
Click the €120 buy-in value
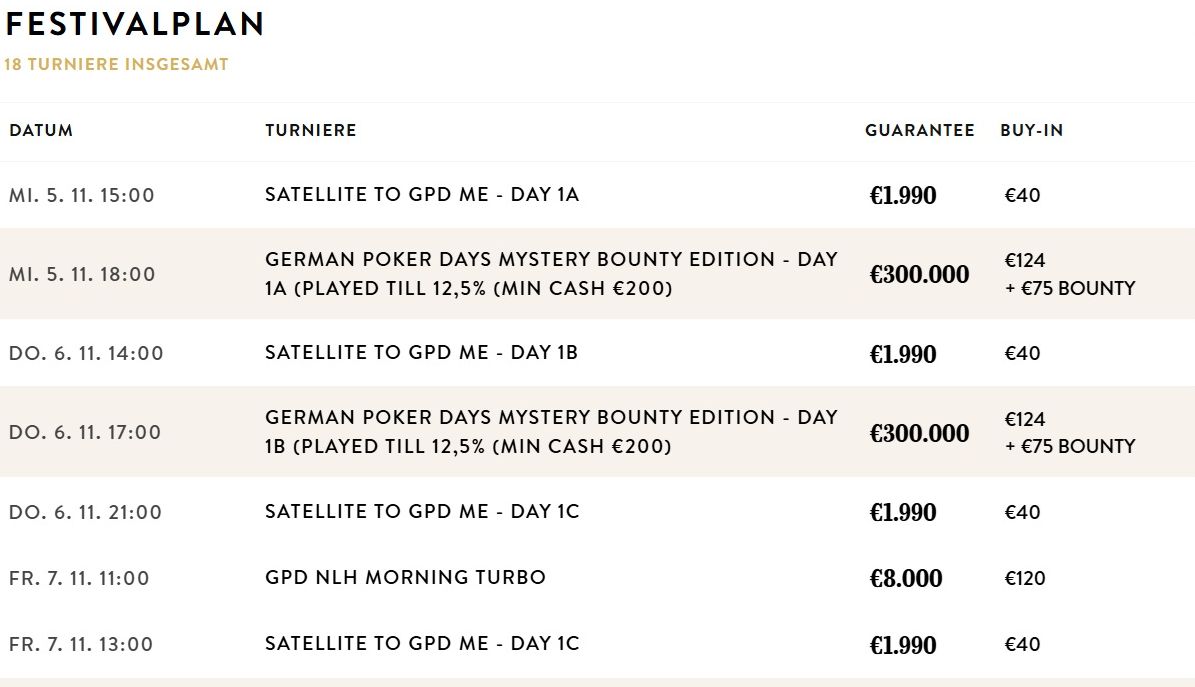tap(1024, 579)
